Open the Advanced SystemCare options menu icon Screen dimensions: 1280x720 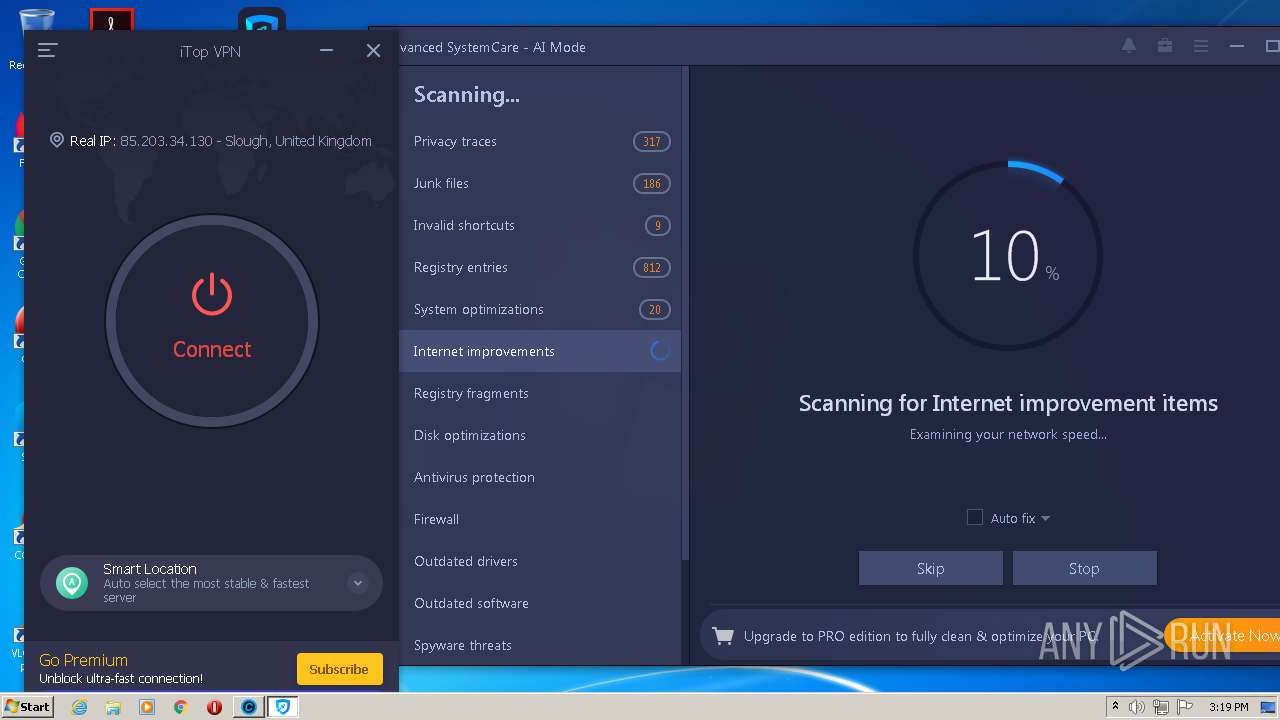click(1201, 46)
